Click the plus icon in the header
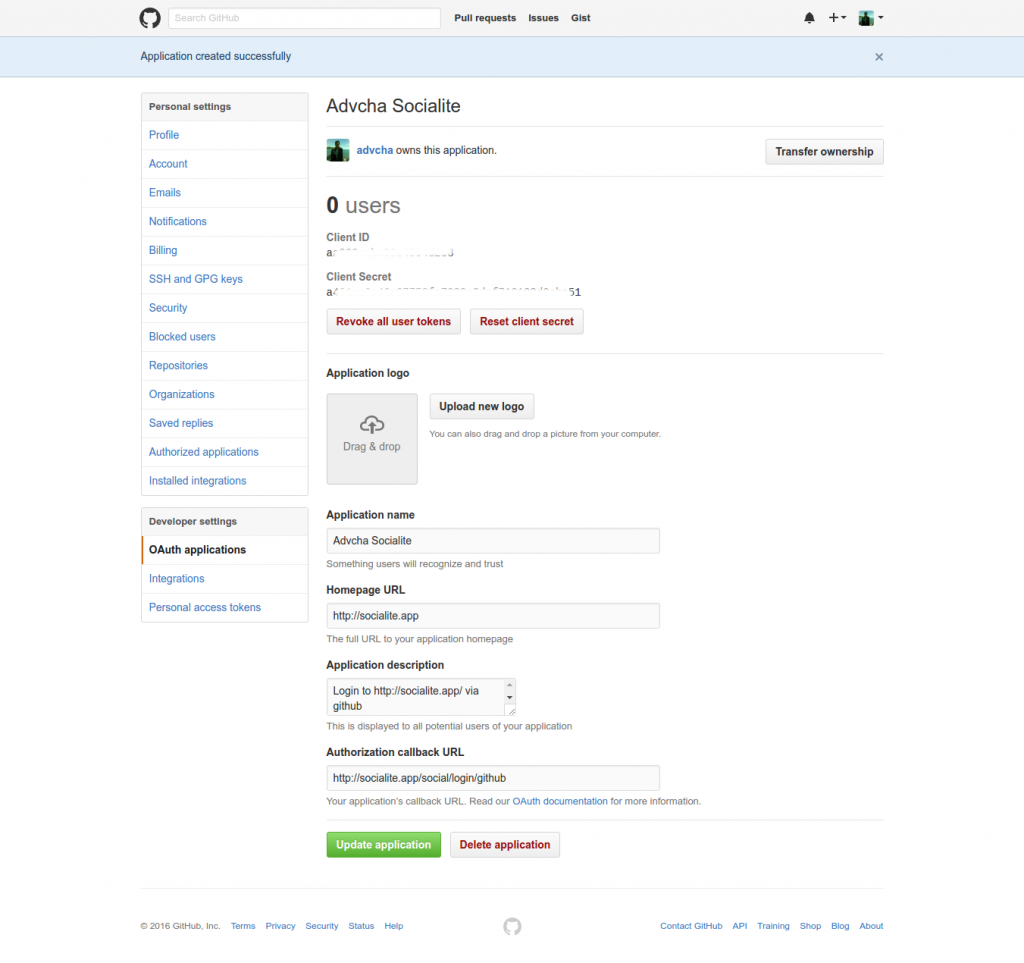 coord(833,17)
